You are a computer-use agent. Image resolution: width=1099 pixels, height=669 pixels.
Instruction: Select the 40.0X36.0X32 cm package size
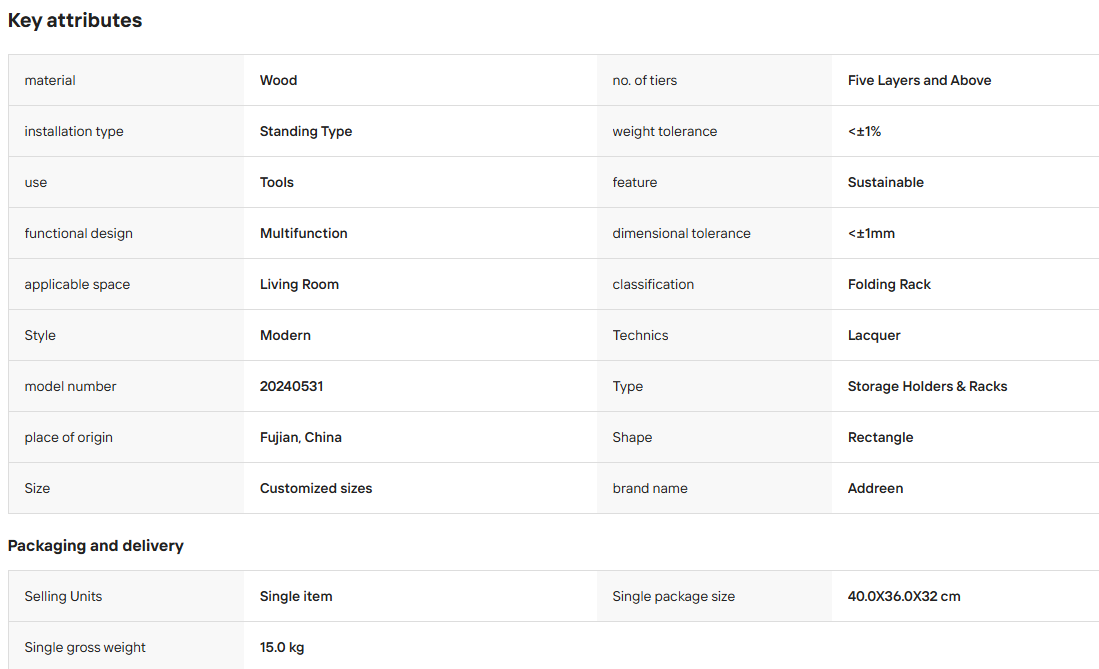[904, 596]
